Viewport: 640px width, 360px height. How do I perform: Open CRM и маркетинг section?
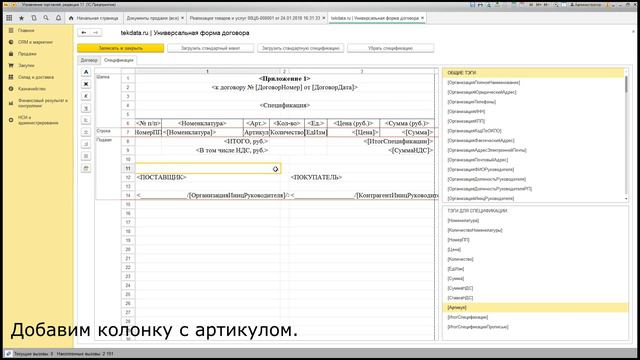click(35, 42)
